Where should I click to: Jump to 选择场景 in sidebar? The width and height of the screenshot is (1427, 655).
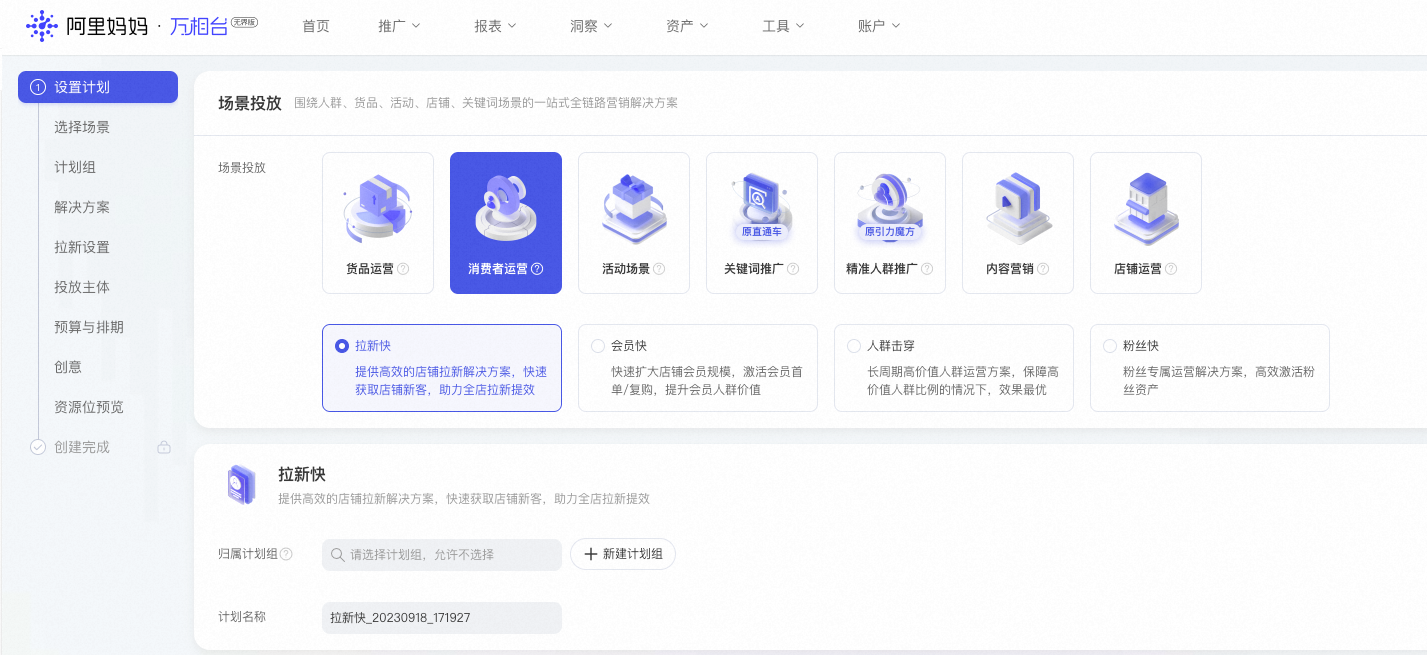(x=82, y=127)
